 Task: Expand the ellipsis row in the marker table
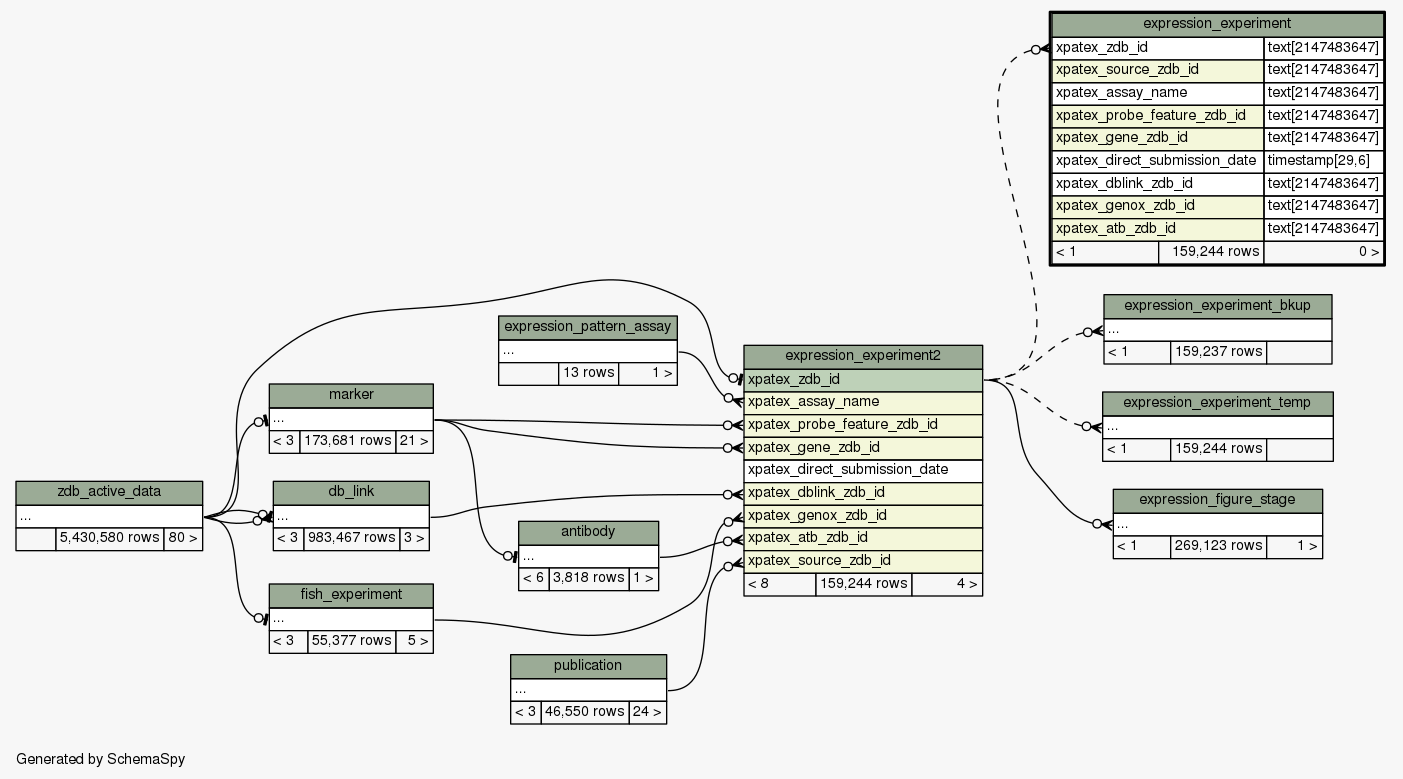(350, 418)
